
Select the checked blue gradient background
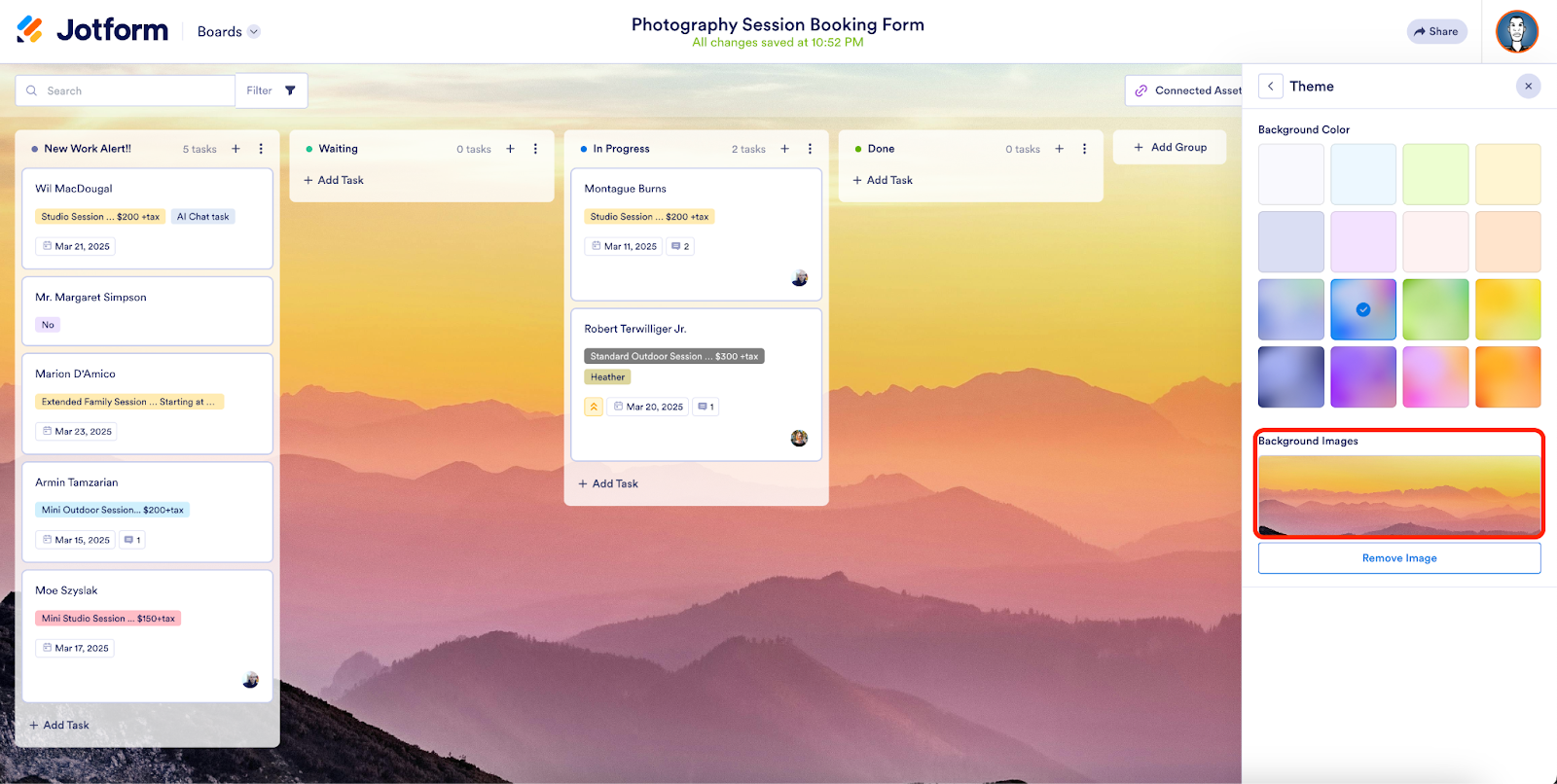tap(1363, 309)
